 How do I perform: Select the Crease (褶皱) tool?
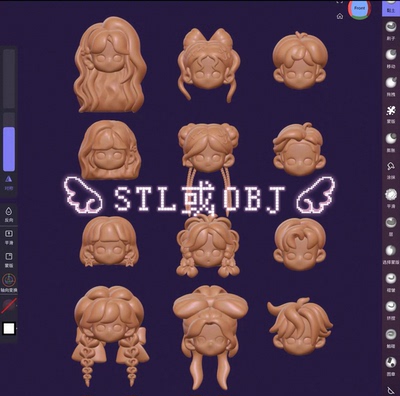(x=391, y=282)
